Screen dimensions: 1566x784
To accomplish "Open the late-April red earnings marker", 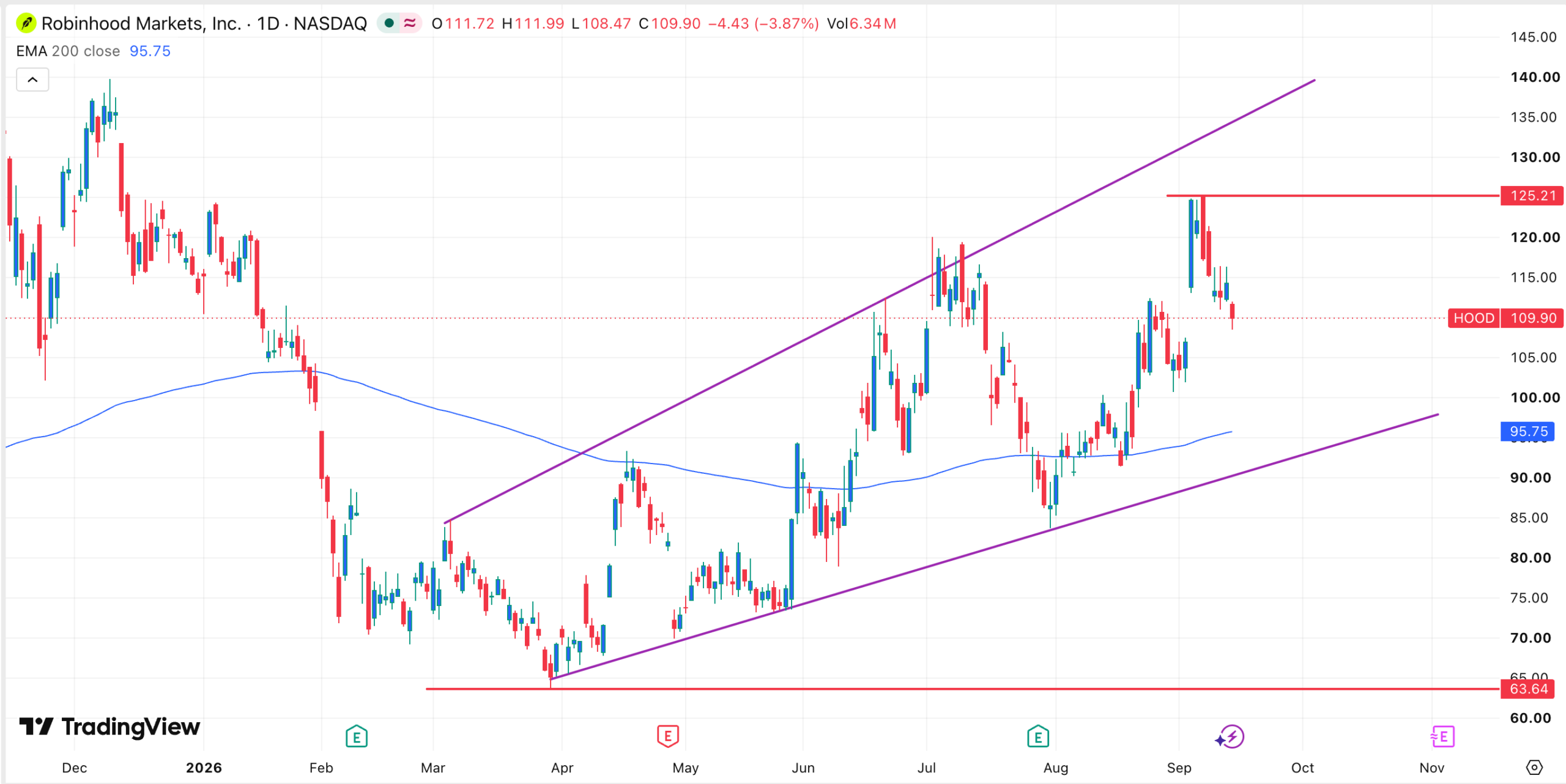I will point(668,736).
